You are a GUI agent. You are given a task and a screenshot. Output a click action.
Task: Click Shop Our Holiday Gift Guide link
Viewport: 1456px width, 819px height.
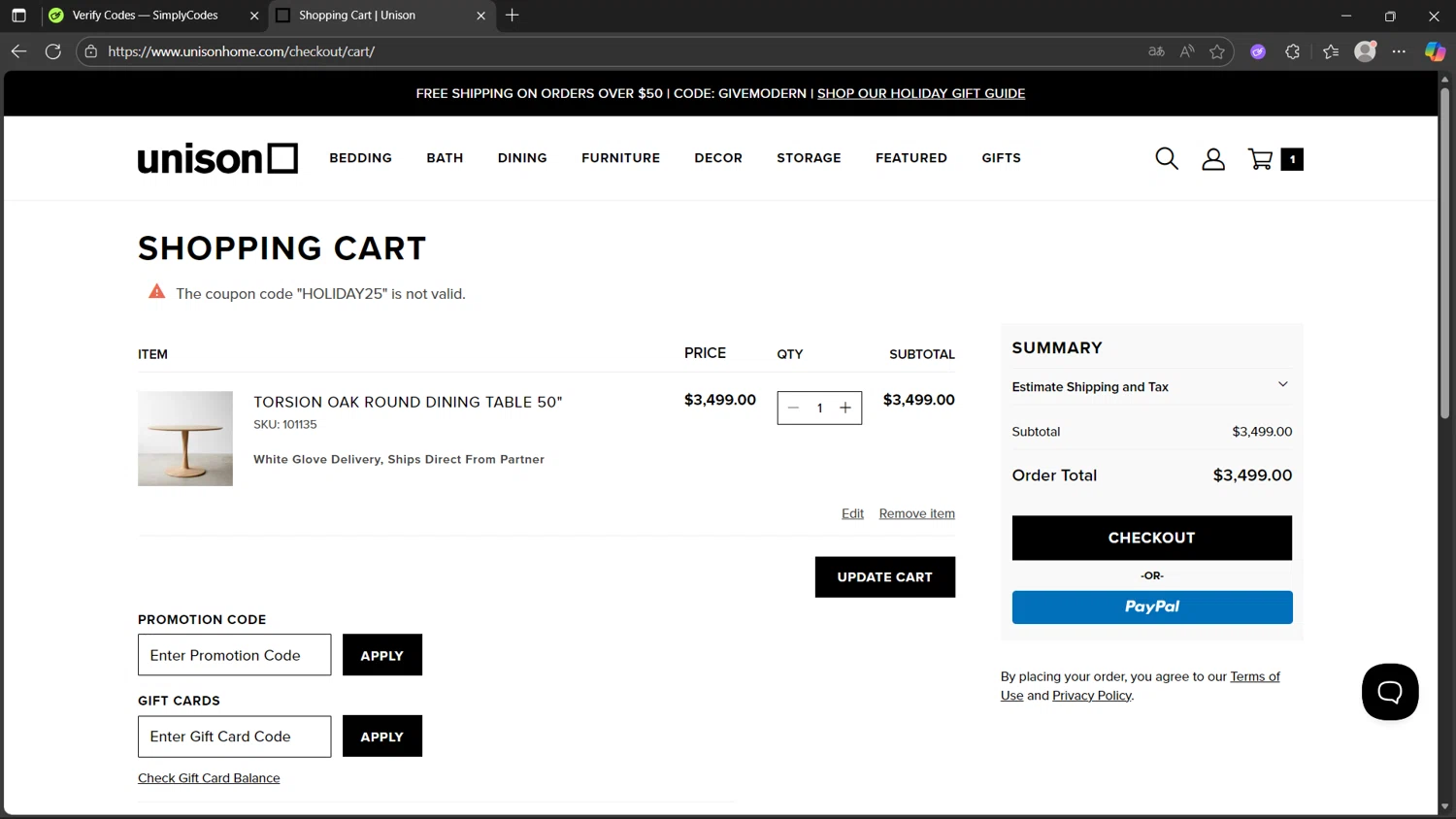coord(921,93)
